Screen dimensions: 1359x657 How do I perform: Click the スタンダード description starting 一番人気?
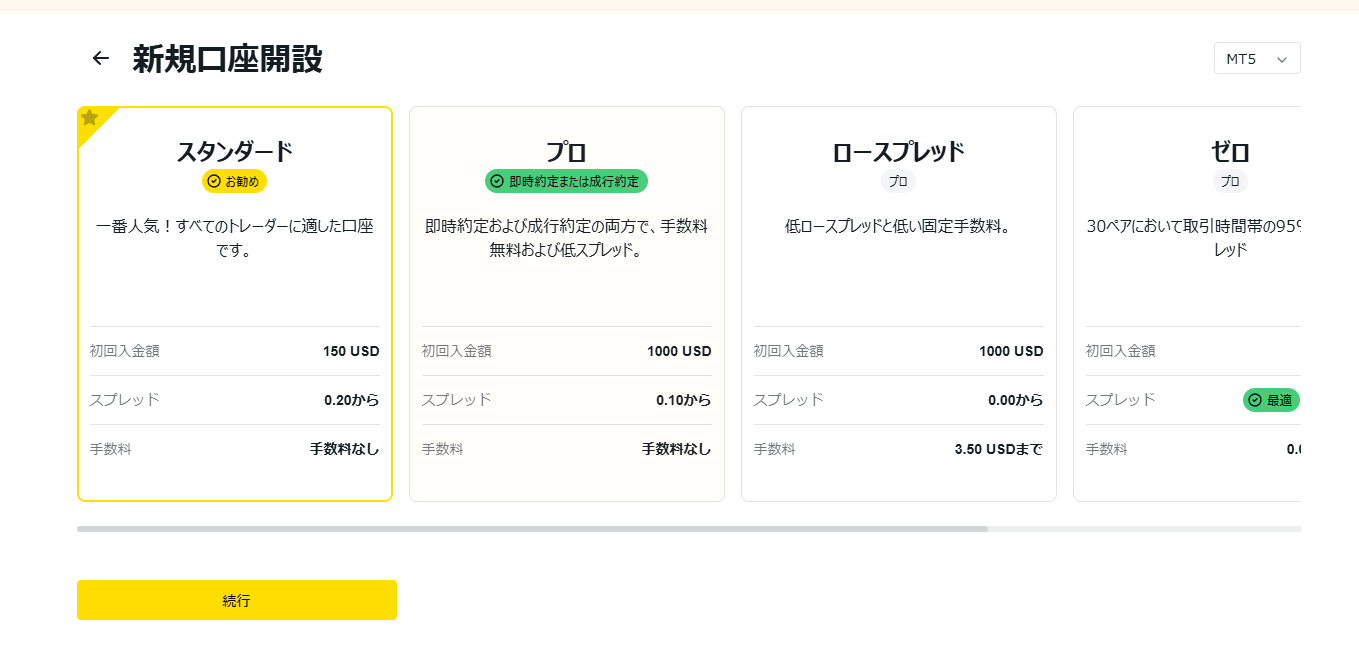coord(235,238)
